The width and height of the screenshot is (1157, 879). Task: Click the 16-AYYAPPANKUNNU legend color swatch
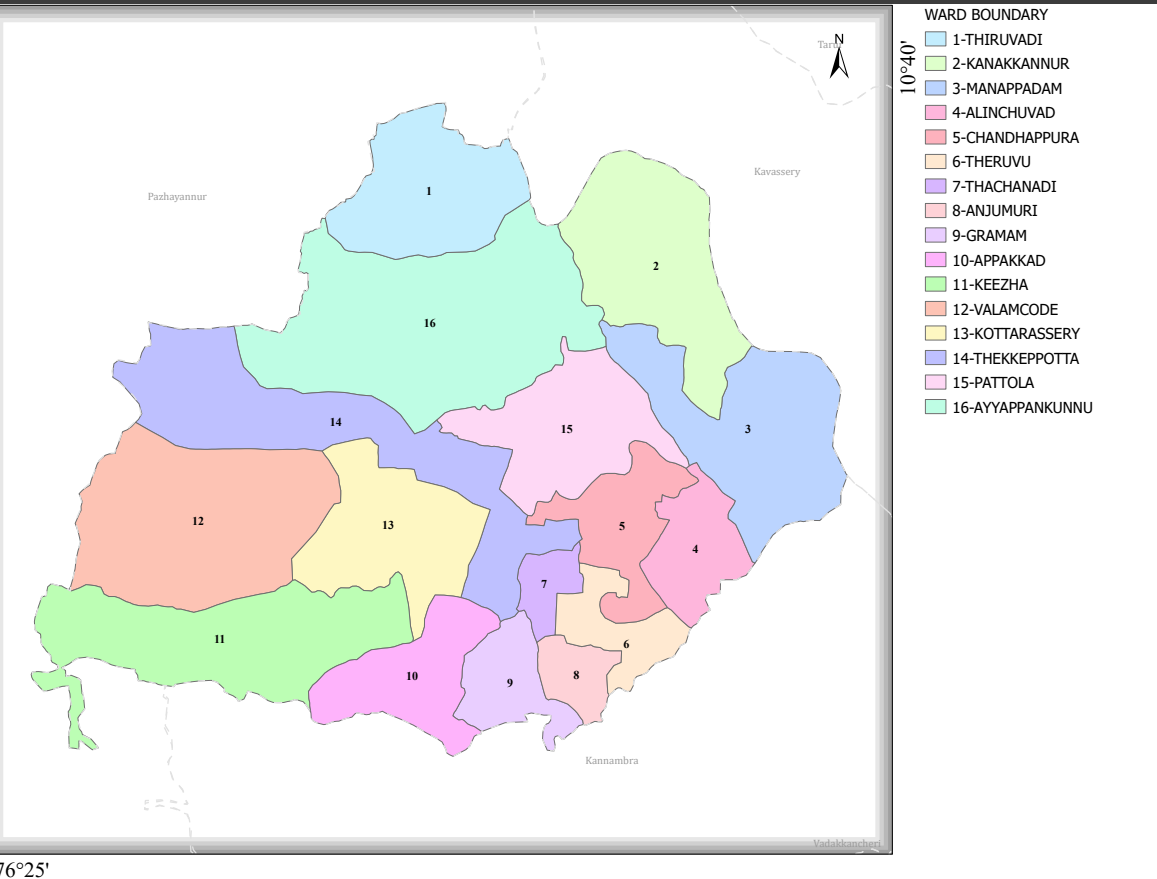point(936,407)
